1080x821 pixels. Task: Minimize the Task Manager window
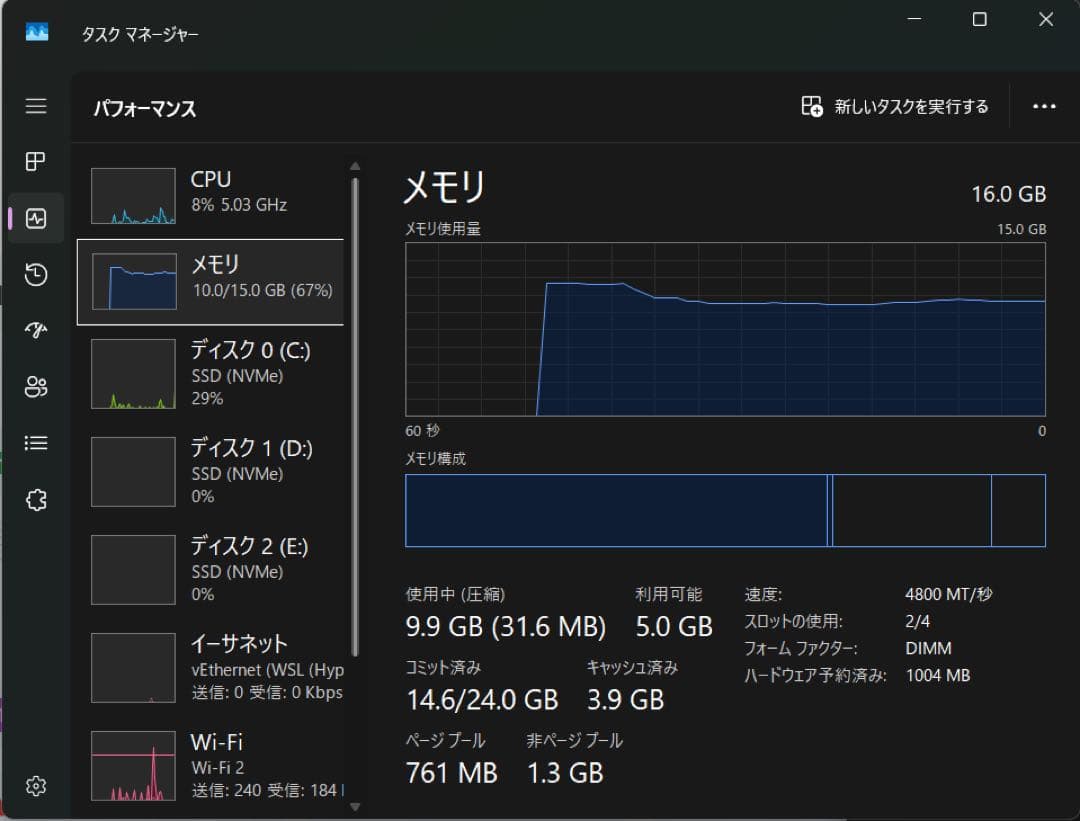pos(914,19)
